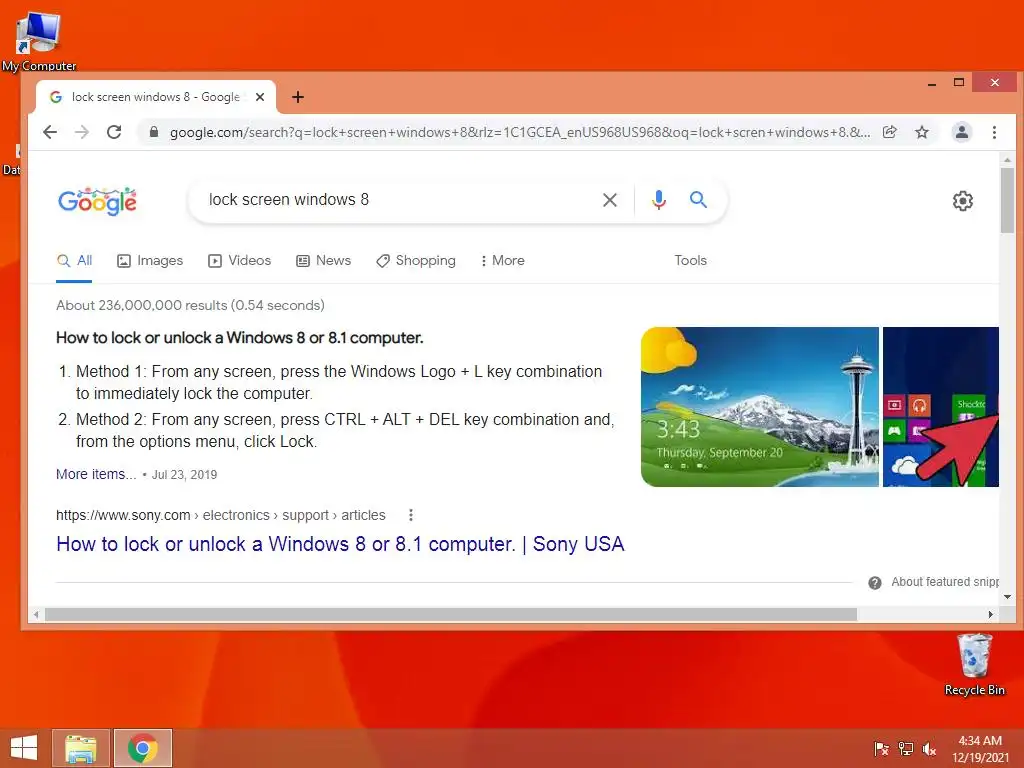
Task: Open a new tab with plus button
Action: point(298,97)
